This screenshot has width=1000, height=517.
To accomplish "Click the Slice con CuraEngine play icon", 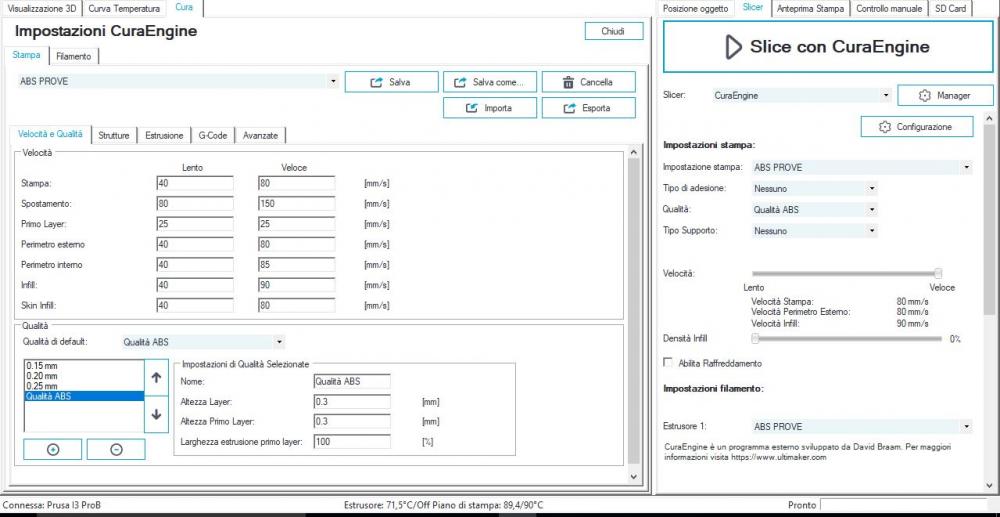I will (x=733, y=47).
